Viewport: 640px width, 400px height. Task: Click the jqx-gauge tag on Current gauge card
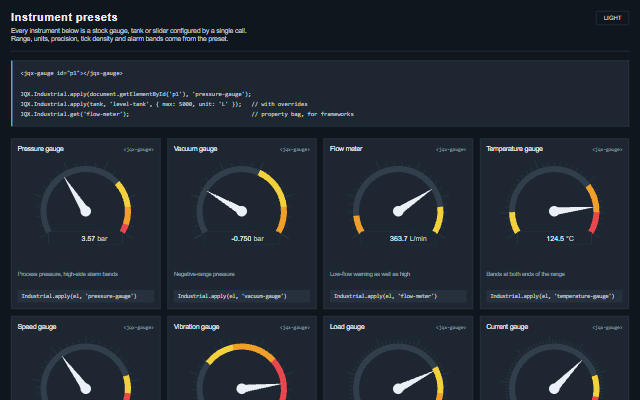pyautogui.click(x=607, y=328)
